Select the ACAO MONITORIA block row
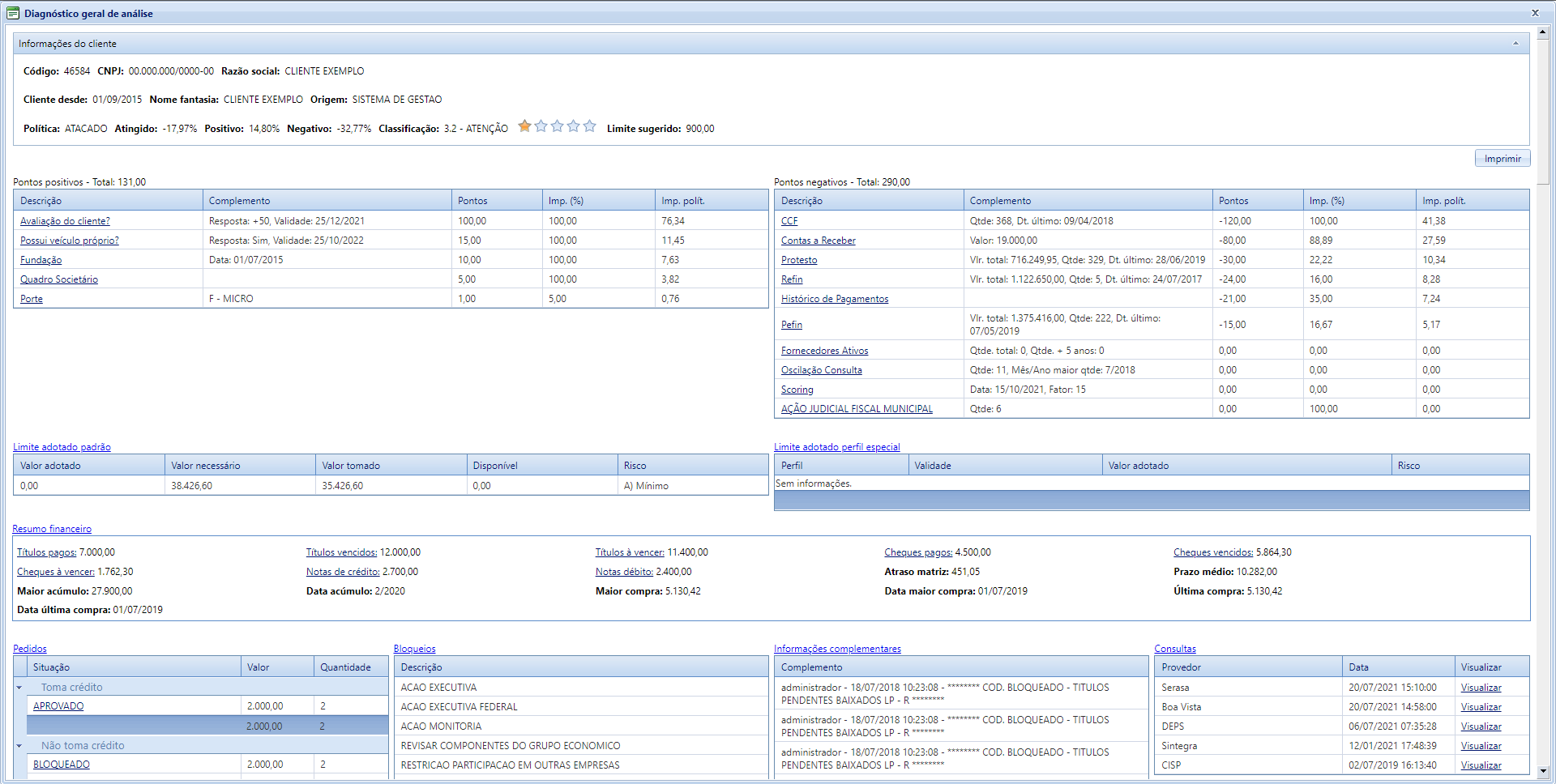Screen dimensions: 1556x784 coord(581,726)
